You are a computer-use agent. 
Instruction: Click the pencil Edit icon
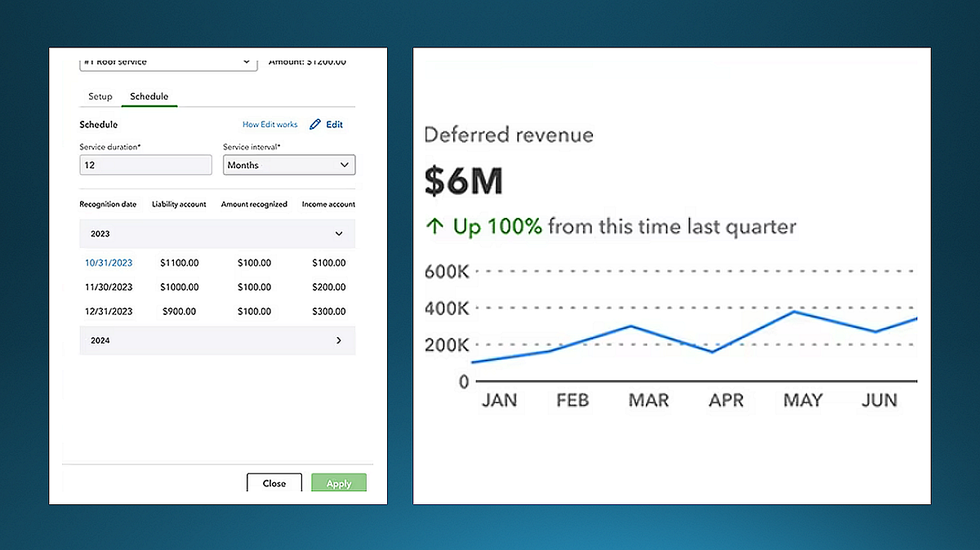click(315, 125)
